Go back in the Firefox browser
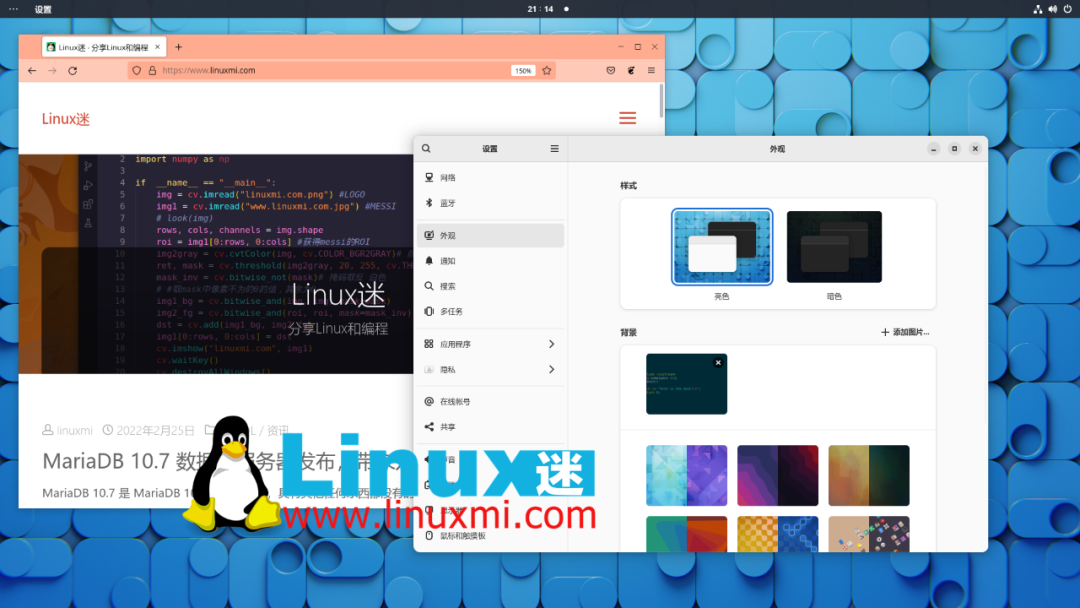Viewport: 1080px width, 608px height. [x=32, y=70]
